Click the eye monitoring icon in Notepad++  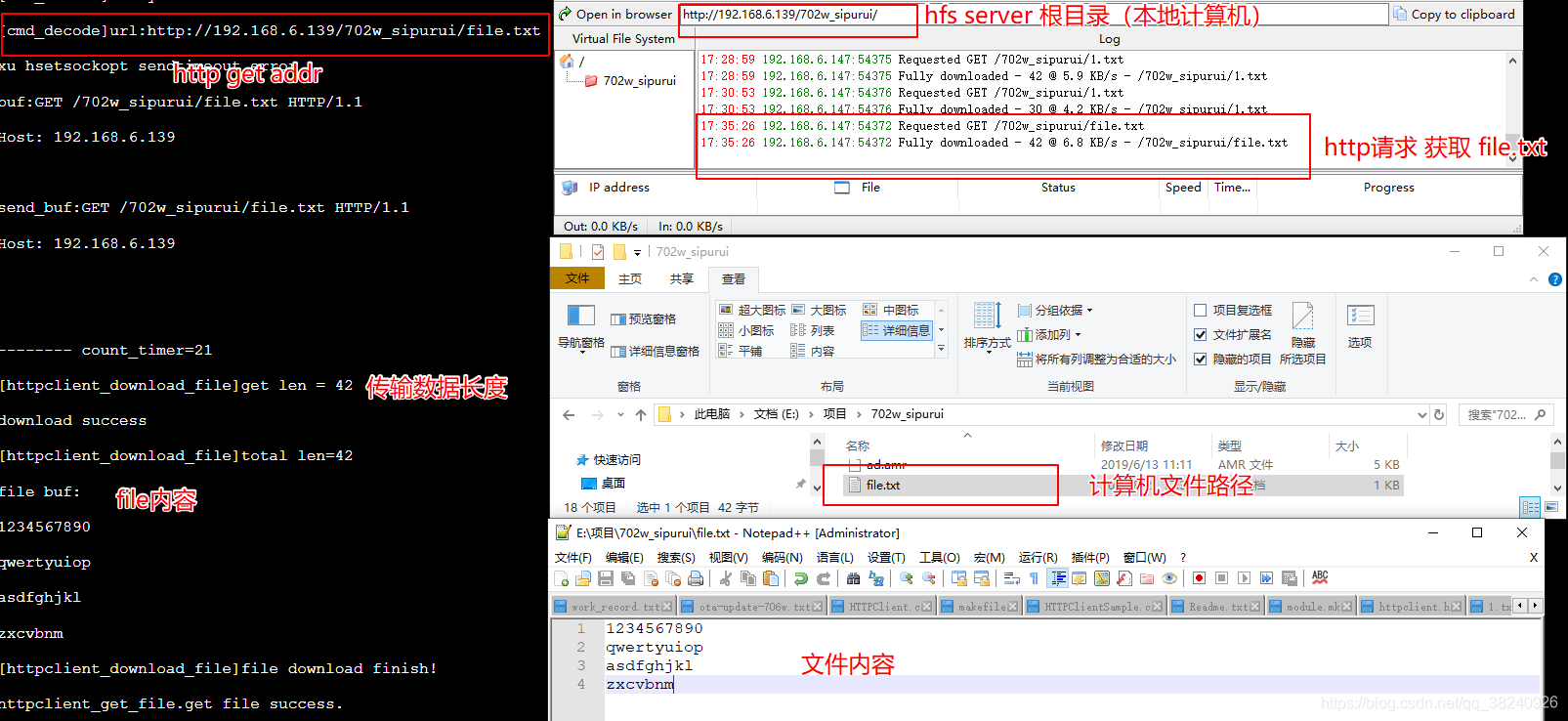pyautogui.click(x=1169, y=578)
